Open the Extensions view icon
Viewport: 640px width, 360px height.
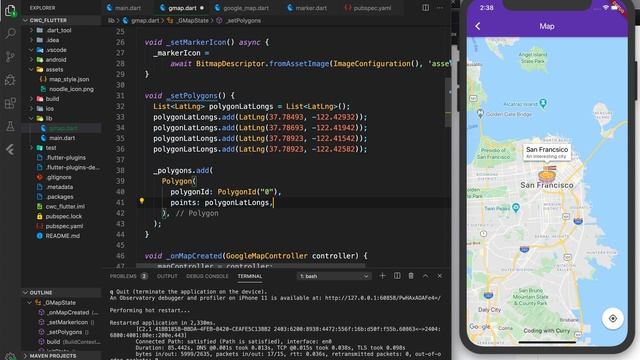(10, 103)
